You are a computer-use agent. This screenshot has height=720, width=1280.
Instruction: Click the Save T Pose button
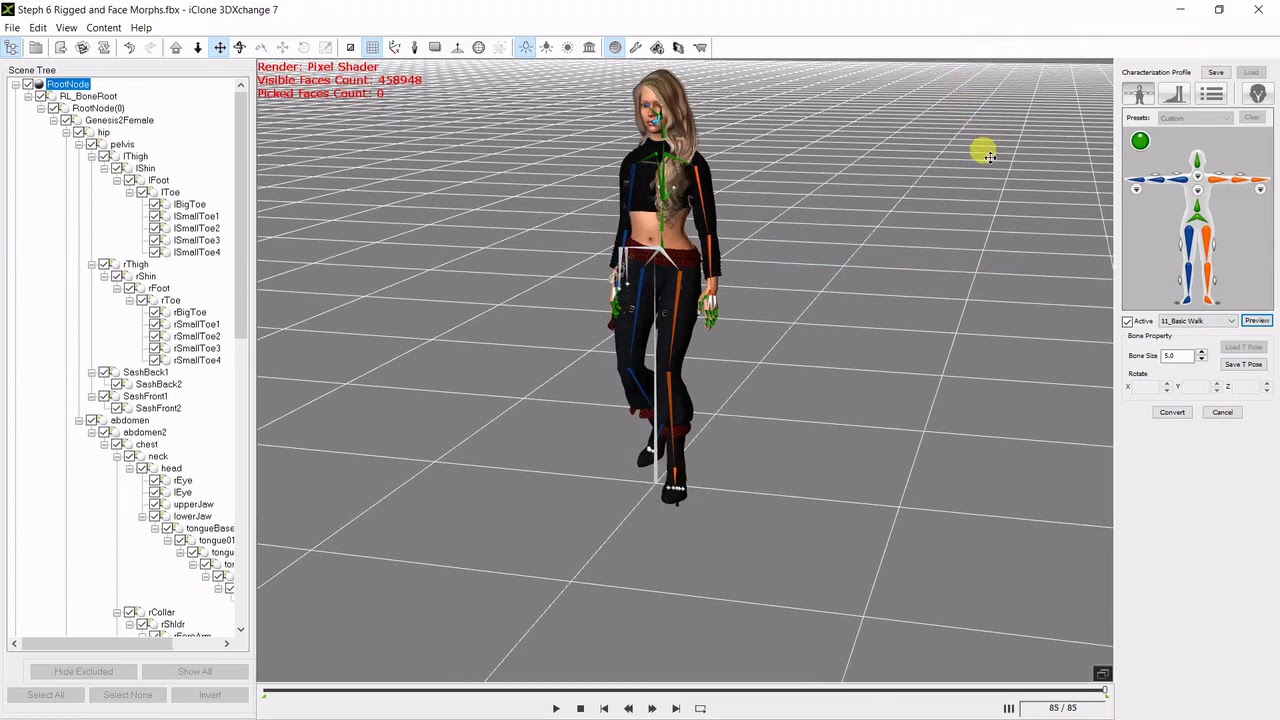coord(1244,364)
